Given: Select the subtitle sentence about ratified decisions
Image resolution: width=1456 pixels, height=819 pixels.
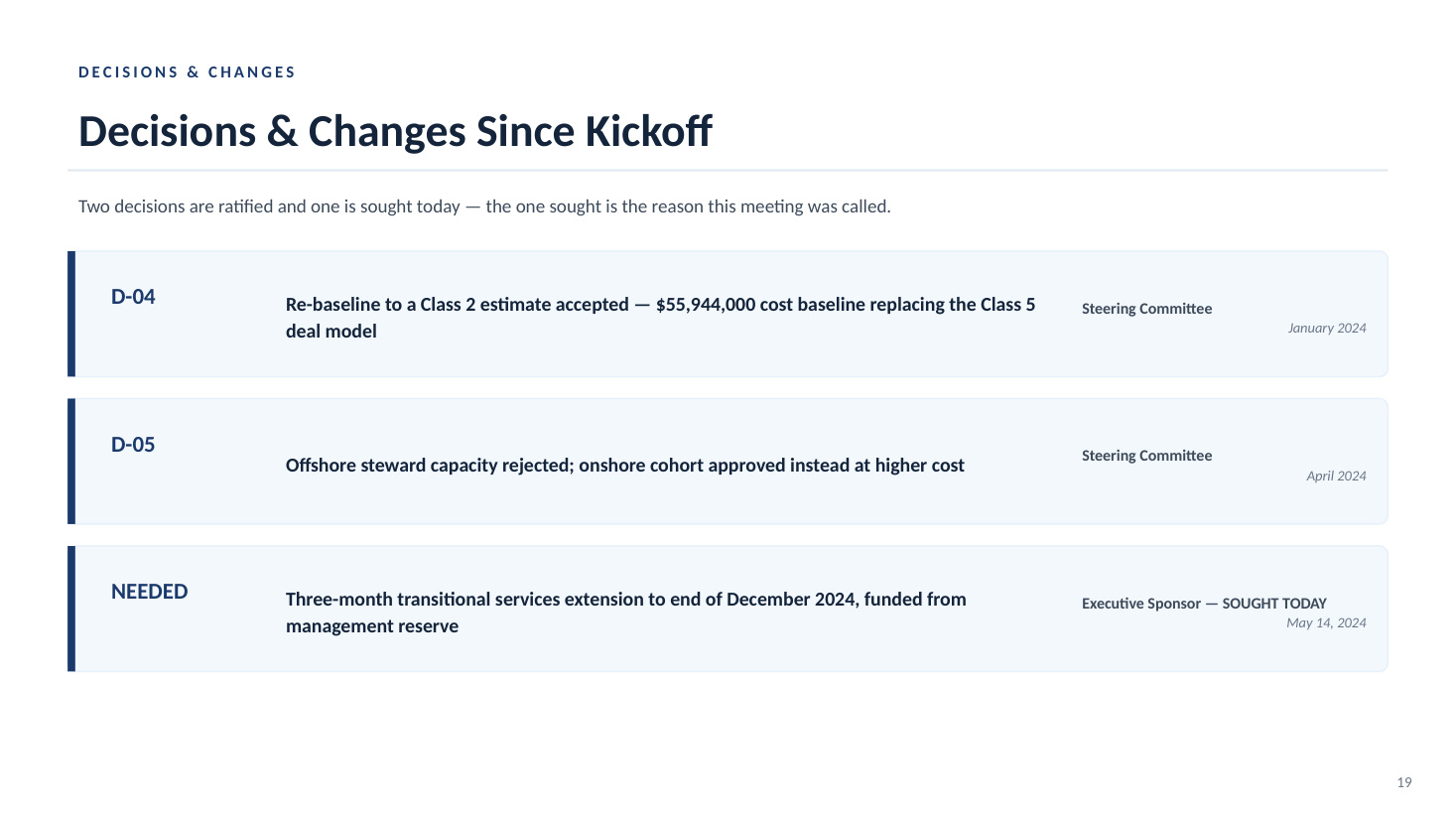Looking at the screenshot, I should (x=484, y=206).
